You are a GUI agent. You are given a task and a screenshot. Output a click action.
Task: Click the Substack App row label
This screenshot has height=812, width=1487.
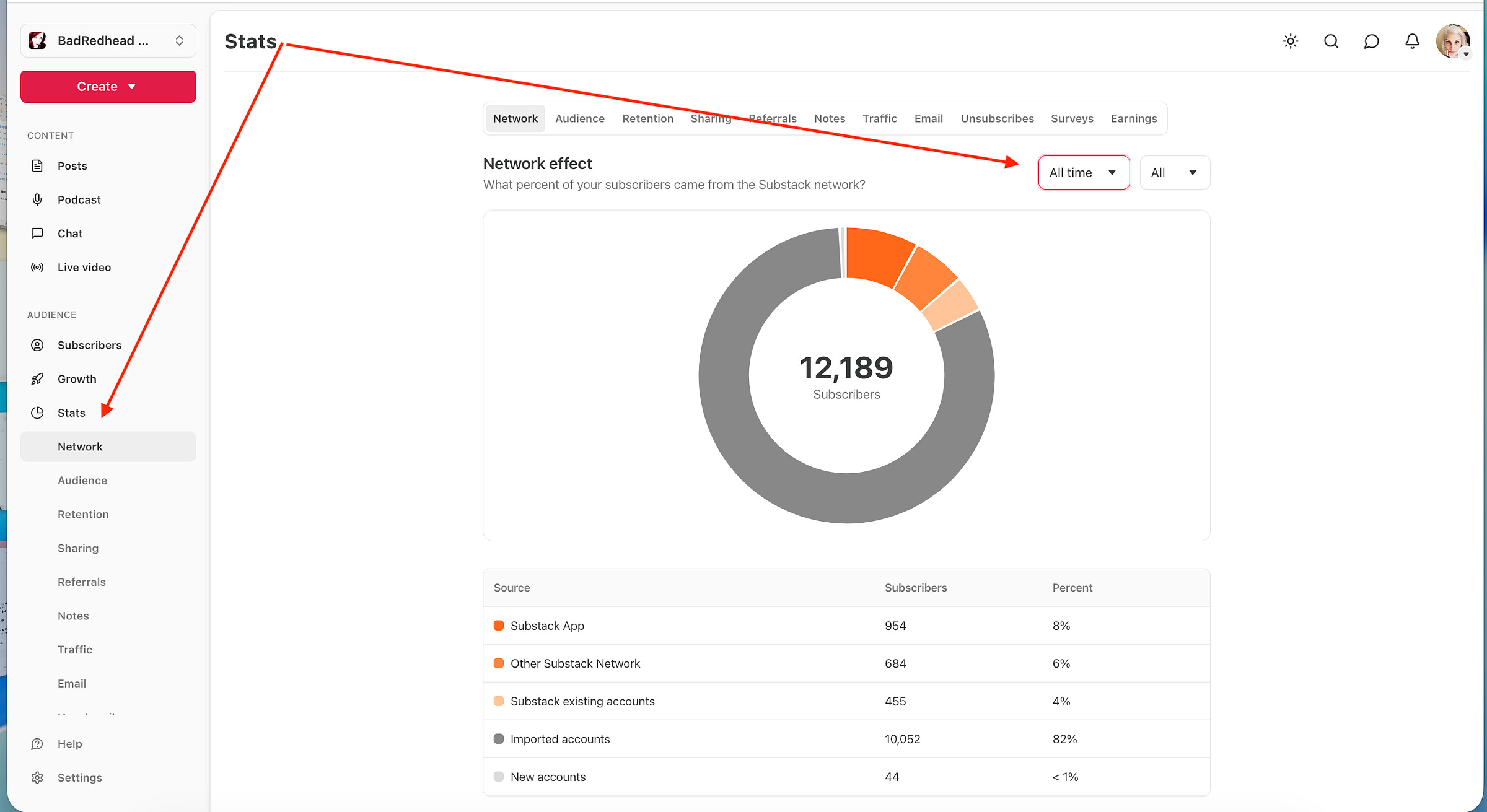(x=547, y=626)
